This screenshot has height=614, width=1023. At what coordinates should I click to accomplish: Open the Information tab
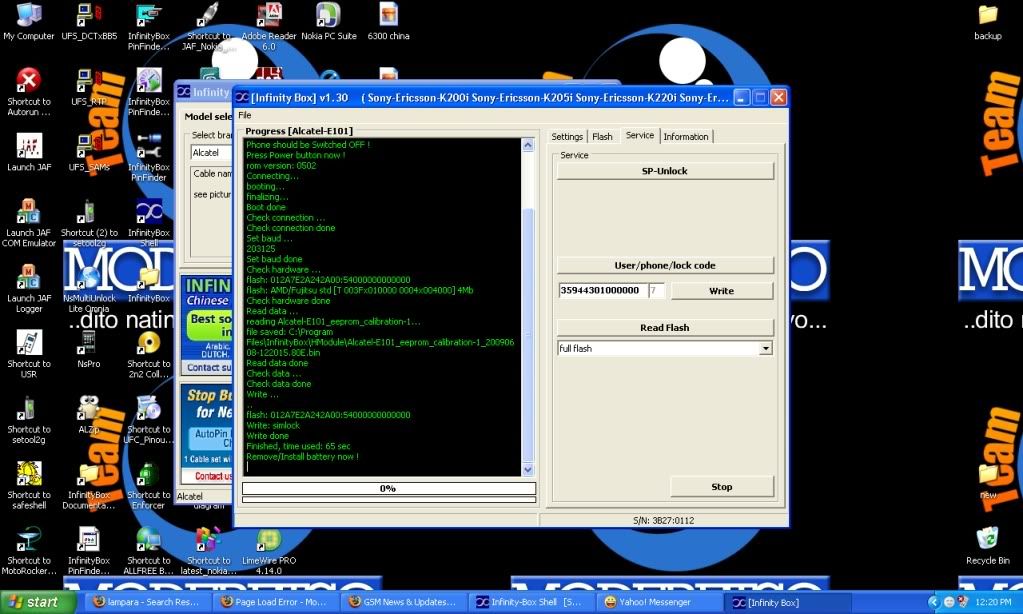(686, 137)
